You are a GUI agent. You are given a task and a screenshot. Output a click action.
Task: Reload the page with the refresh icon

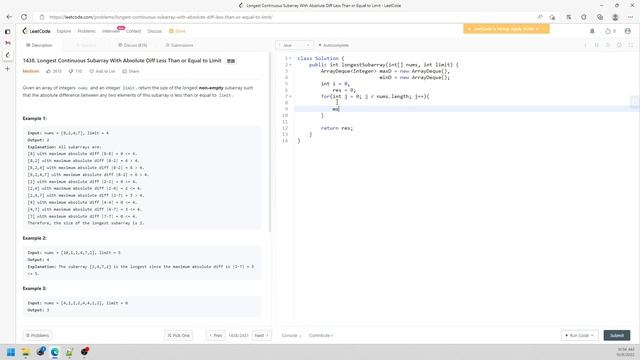click(24, 17)
